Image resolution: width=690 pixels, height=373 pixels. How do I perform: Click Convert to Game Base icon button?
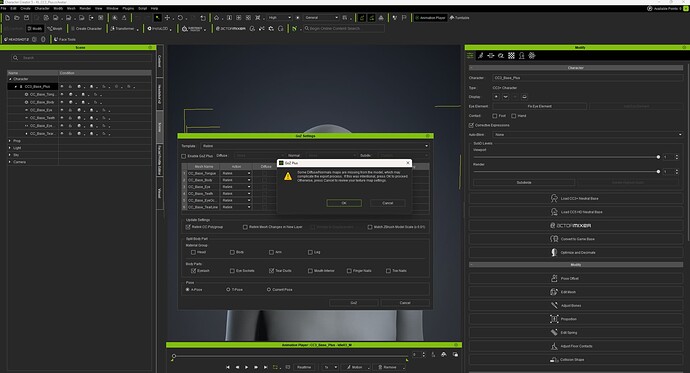576,239
